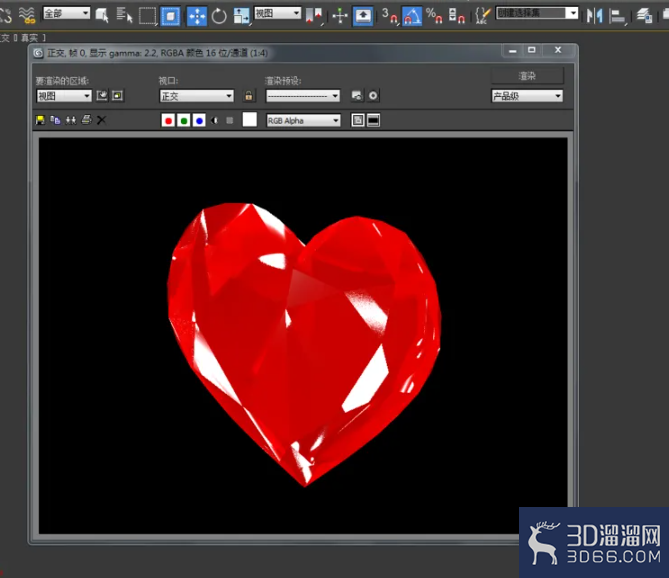Click the render window title bar text
This screenshot has height=578, width=669.
[157, 53]
